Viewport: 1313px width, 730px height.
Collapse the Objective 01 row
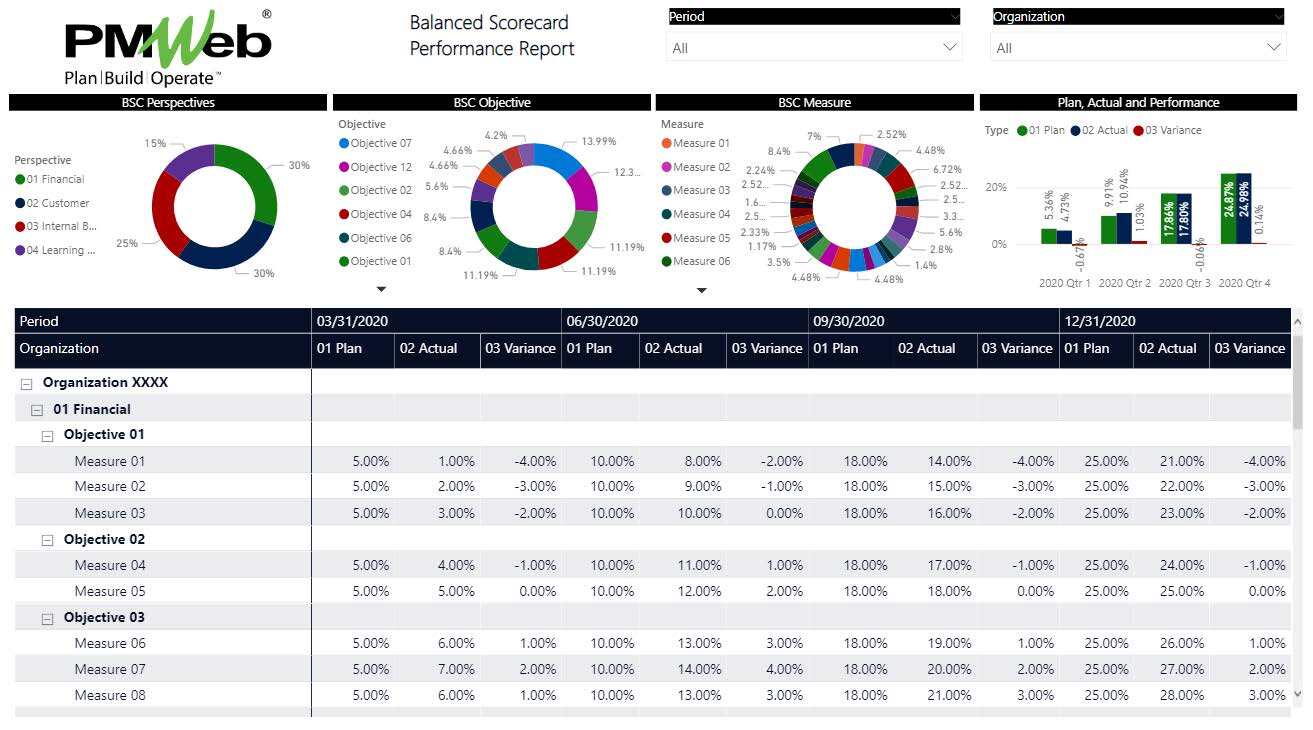pos(47,436)
